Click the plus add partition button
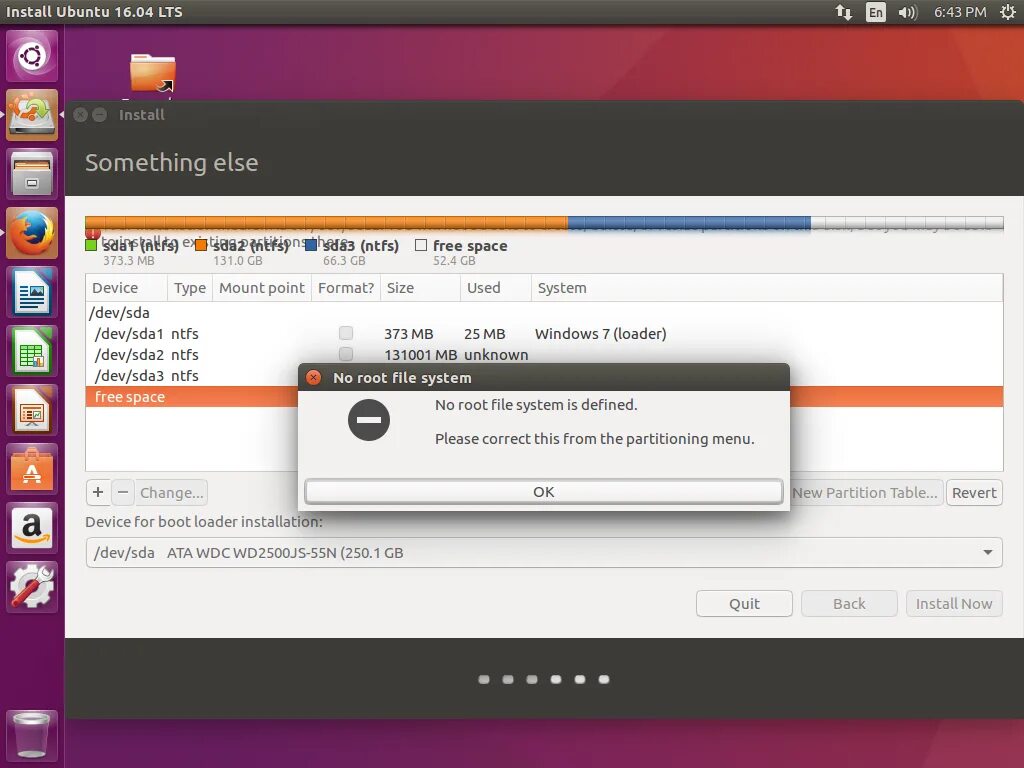Viewport: 1024px width, 768px height. pyautogui.click(x=98, y=492)
